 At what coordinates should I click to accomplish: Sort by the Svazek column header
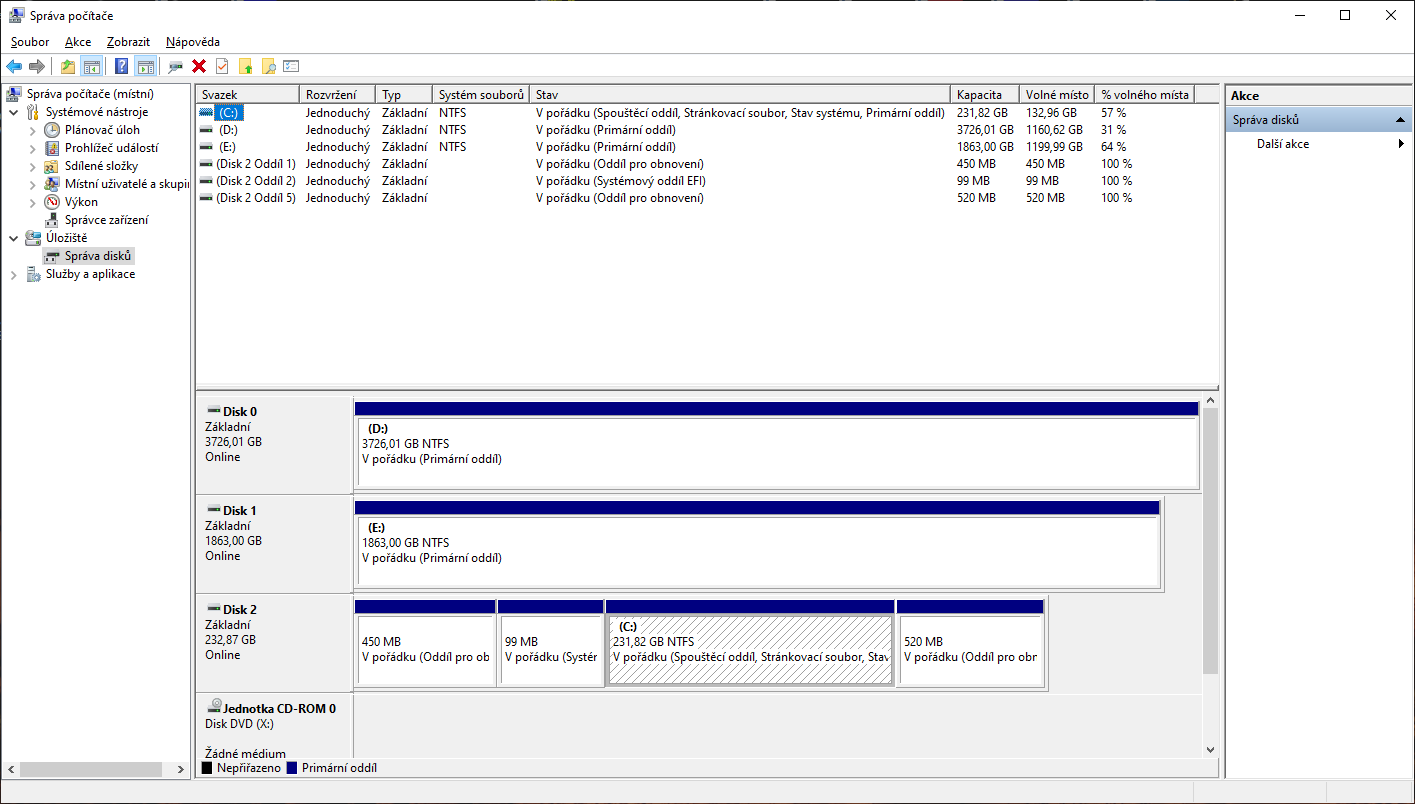tap(247, 94)
